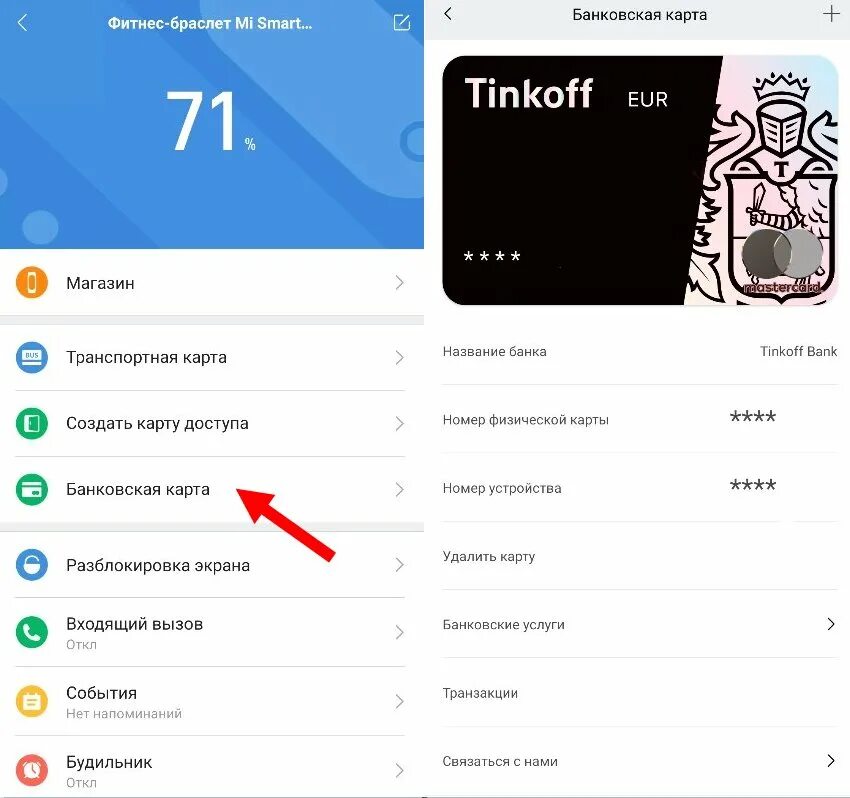Open Транзакции
The image size is (850, 798).
[640, 693]
